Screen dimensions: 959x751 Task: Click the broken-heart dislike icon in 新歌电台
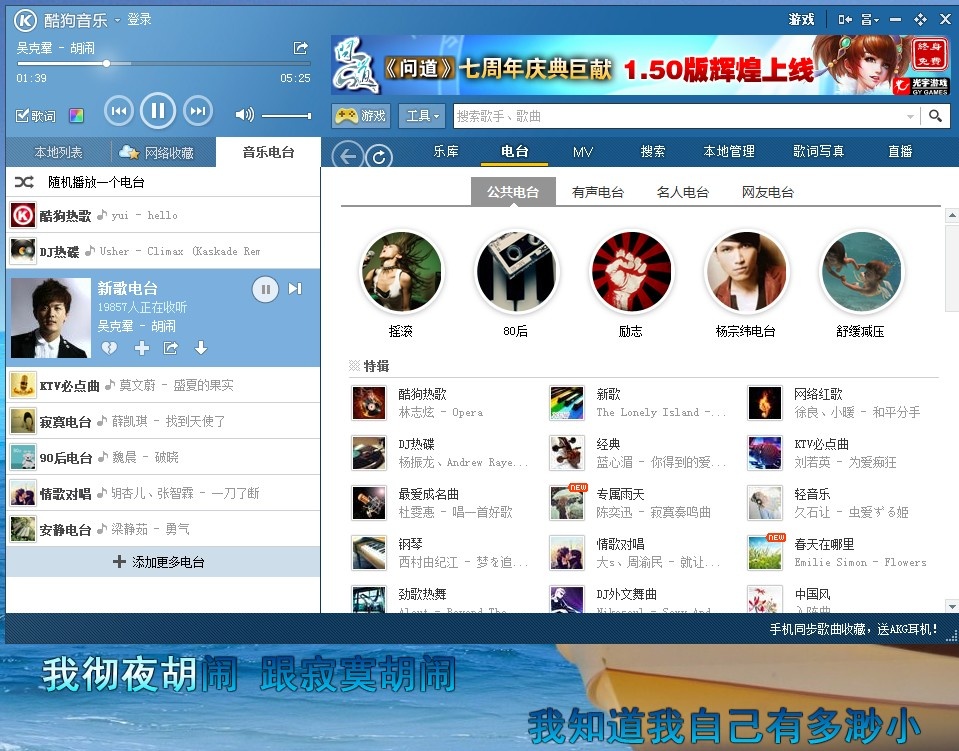[x=110, y=348]
